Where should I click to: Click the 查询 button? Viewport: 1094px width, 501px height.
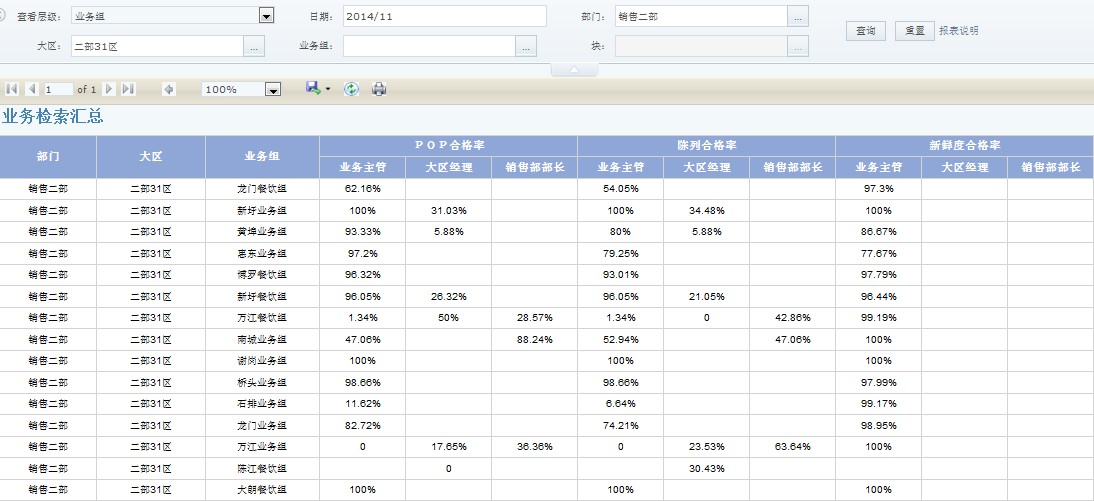pyautogui.click(x=866, y=31)
